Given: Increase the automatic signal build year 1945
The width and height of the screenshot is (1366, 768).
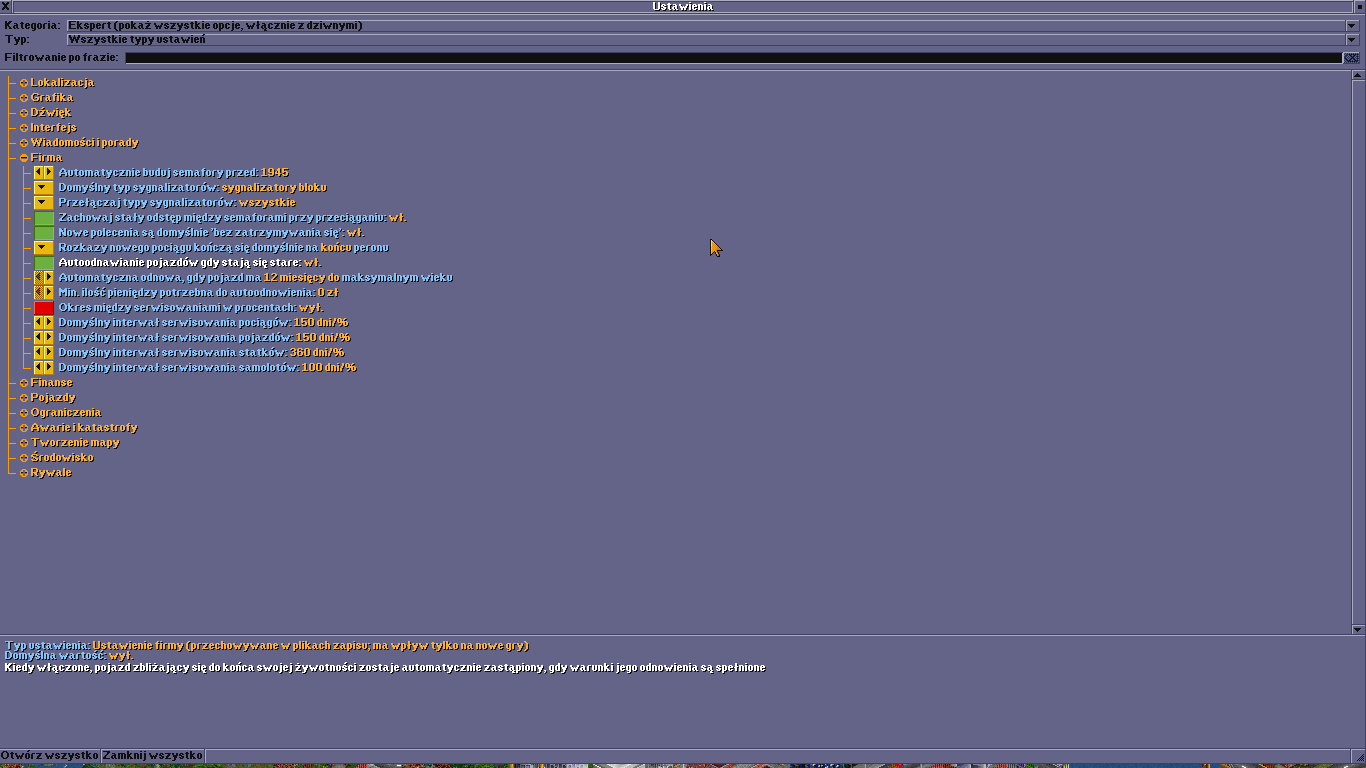Looking at the screenshot, I should [49, 172].
